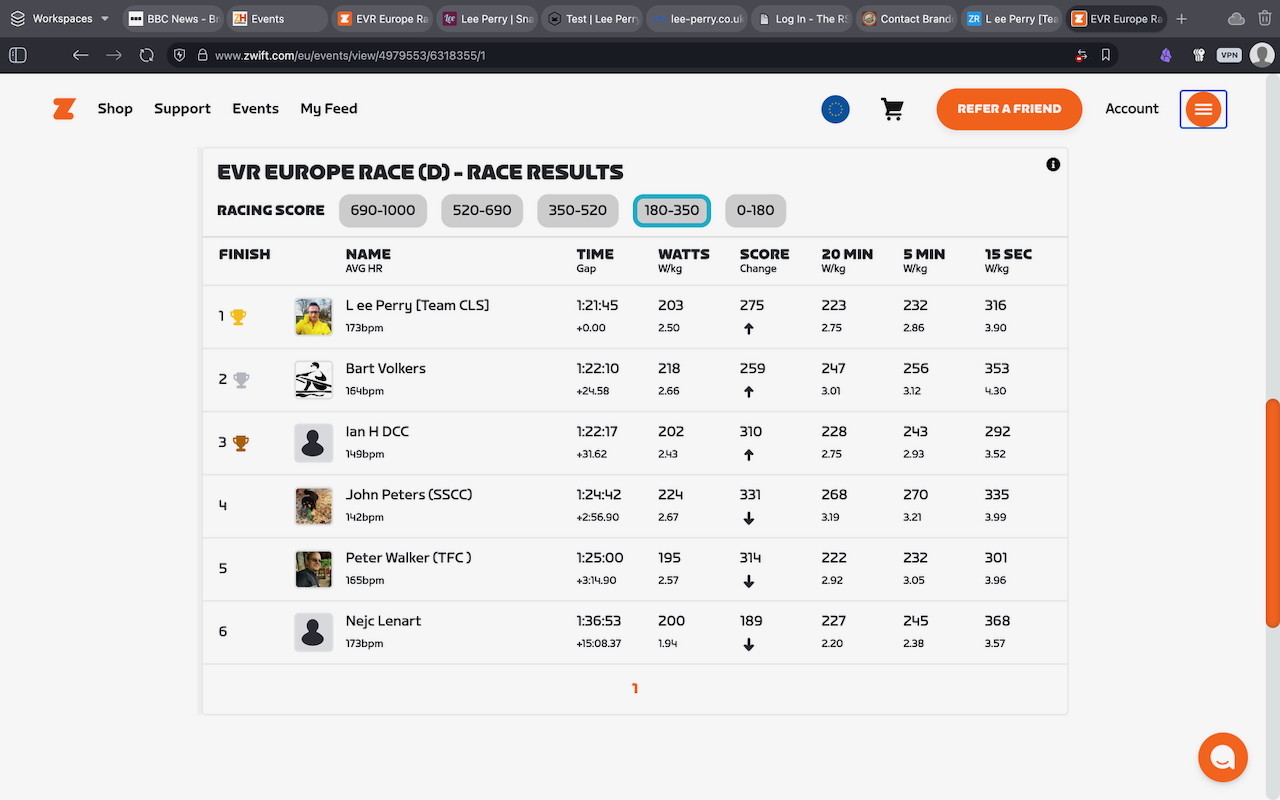Image resolution: width=1280 pixels, height=800 pixels.
Task: Switch to the Log In tab
Action: click(x=801, y=19)
